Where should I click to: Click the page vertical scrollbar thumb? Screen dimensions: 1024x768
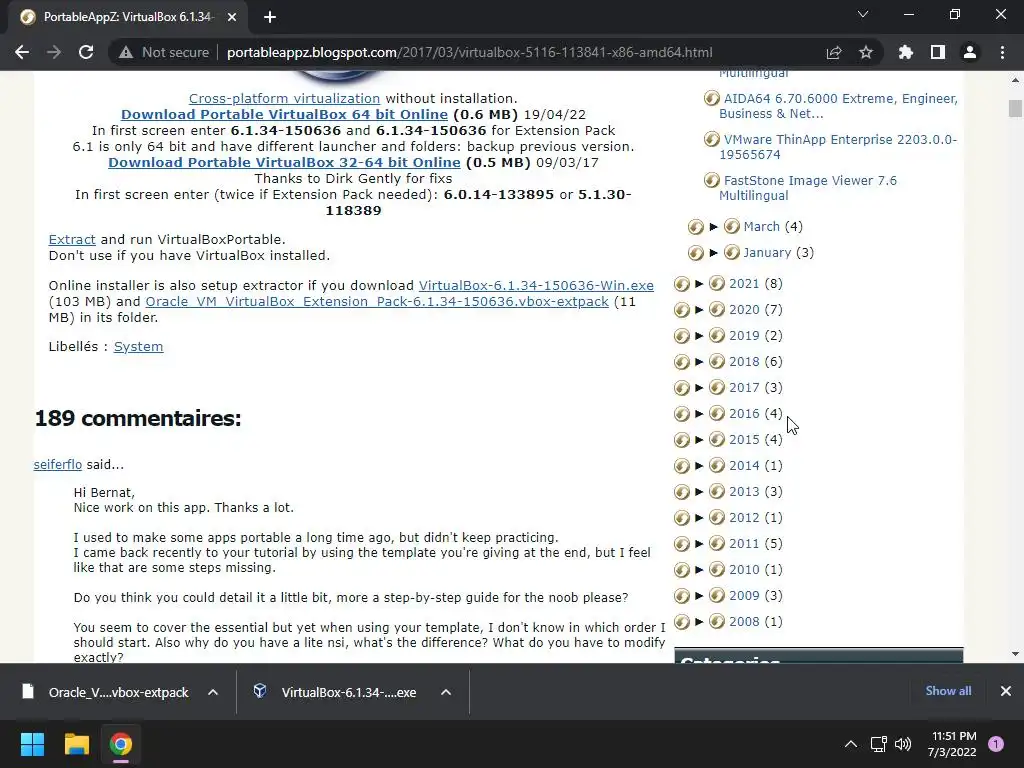pyautogui.click(x=1015, y=108)
